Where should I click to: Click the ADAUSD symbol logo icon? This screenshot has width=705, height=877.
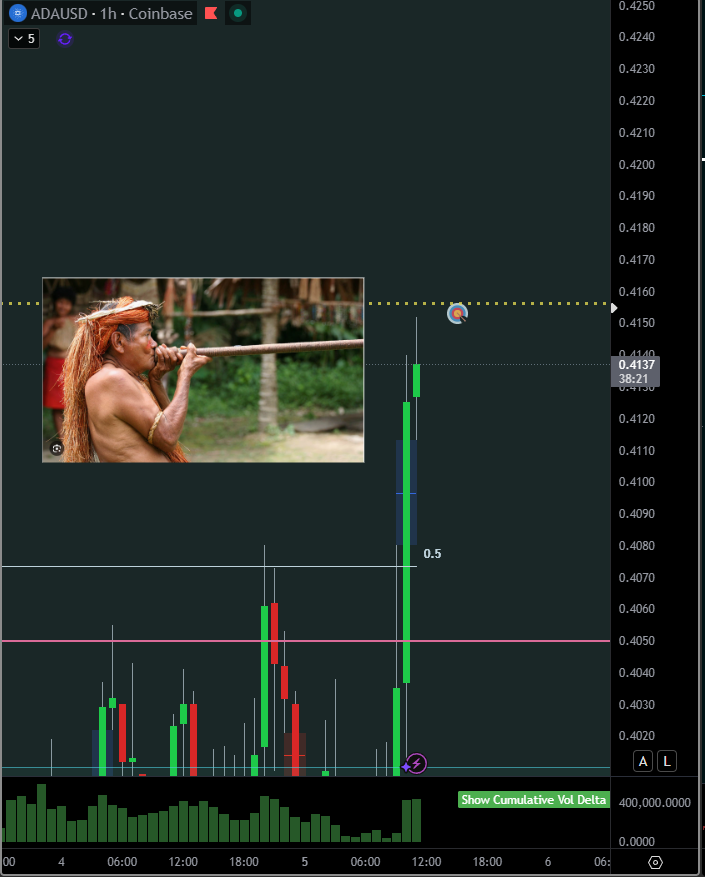17,13
